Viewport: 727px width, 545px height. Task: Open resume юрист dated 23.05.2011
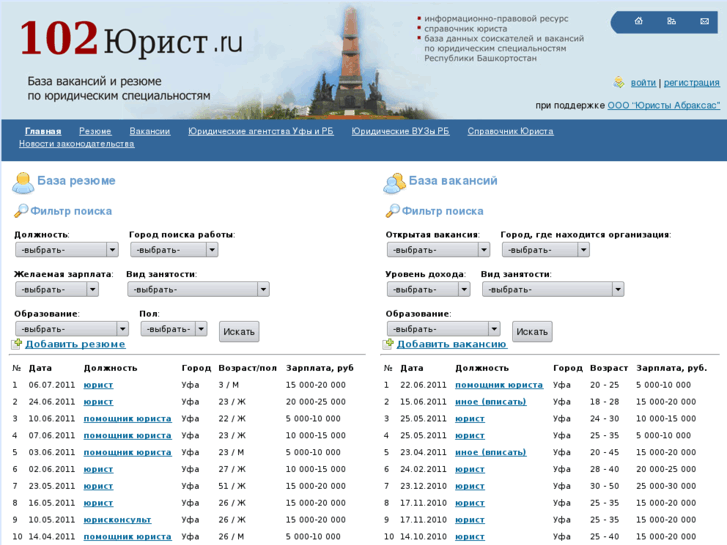click(98, 486)
